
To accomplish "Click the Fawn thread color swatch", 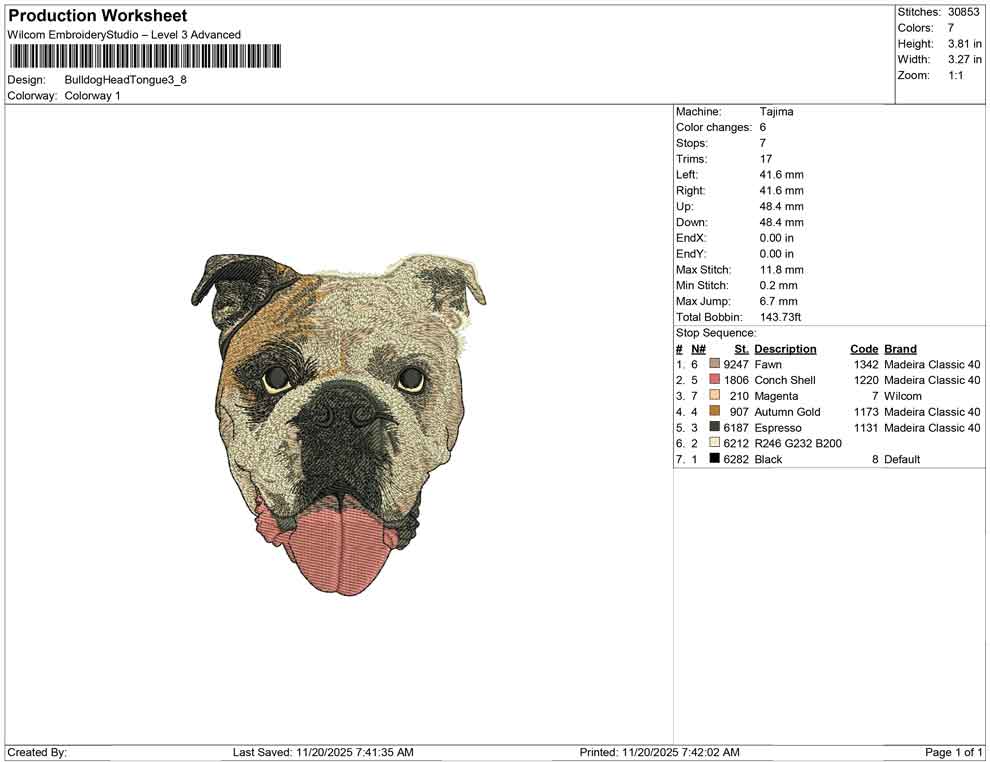I will pos(713,364).
